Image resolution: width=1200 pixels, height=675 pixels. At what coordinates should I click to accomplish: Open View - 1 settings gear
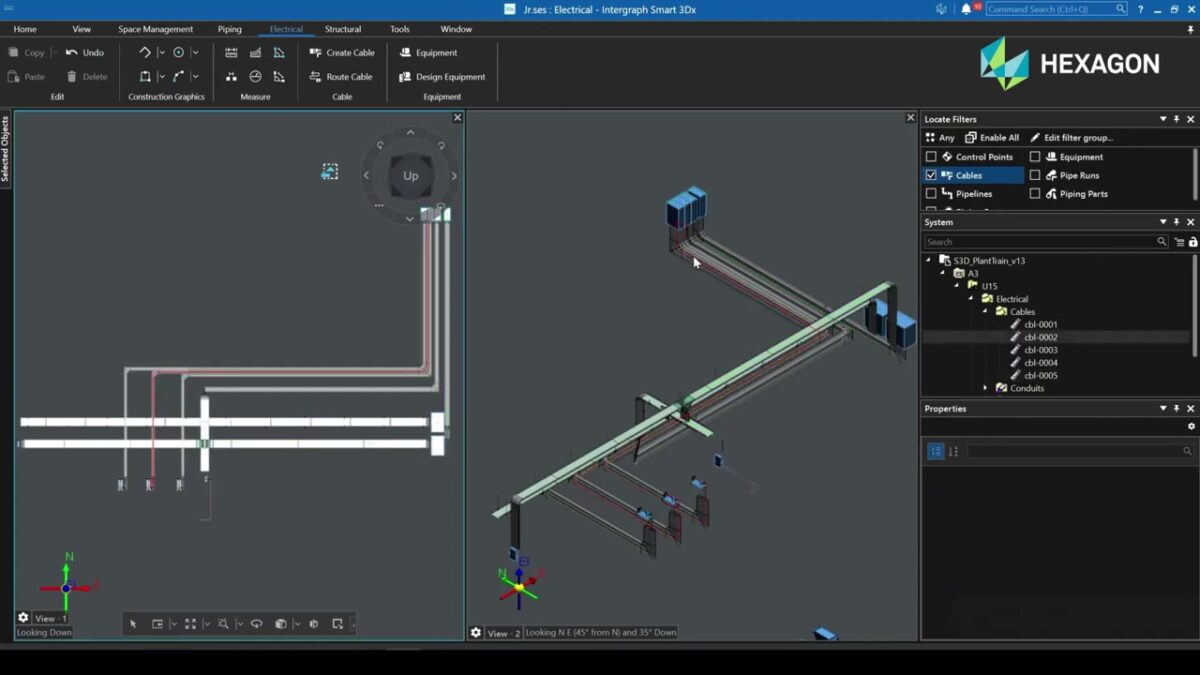click(x=23, y=618)
